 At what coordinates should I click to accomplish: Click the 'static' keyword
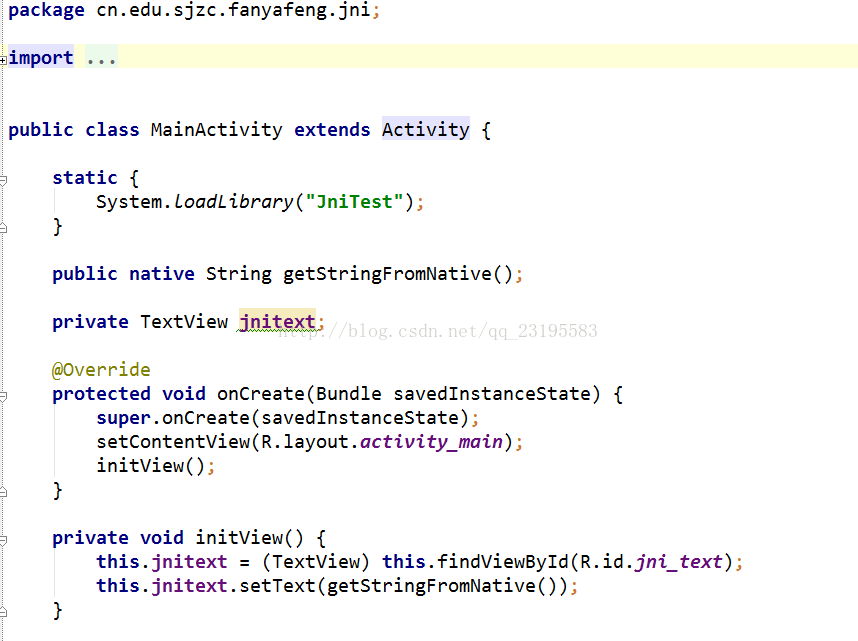[85, 178]
